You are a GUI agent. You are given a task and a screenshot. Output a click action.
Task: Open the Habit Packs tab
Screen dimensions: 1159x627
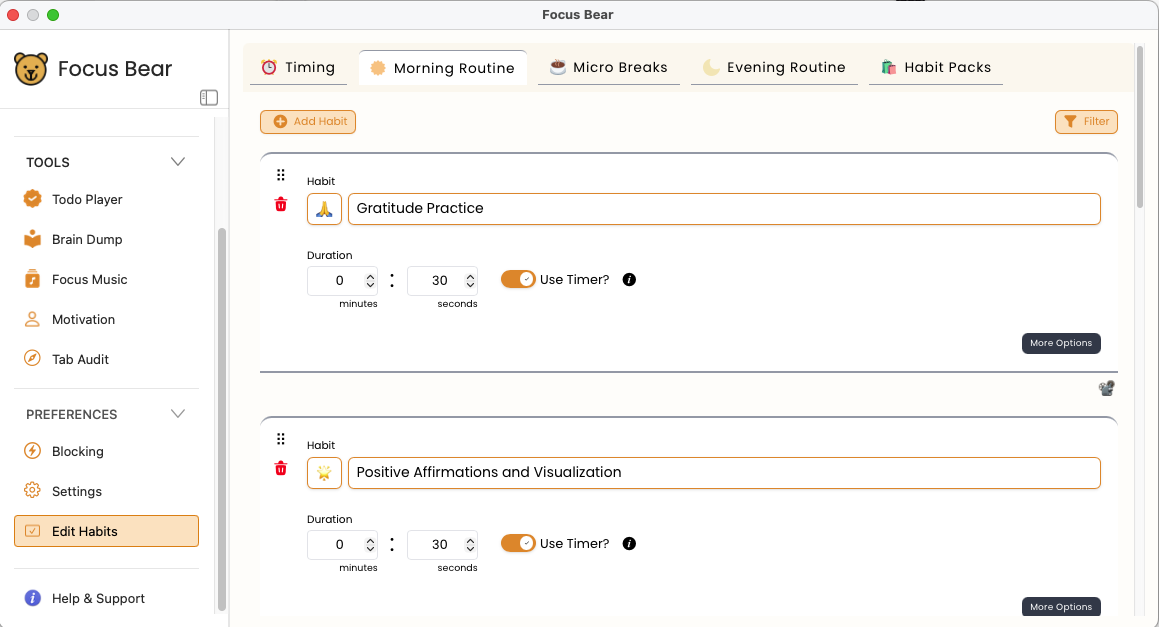point(936,67)
